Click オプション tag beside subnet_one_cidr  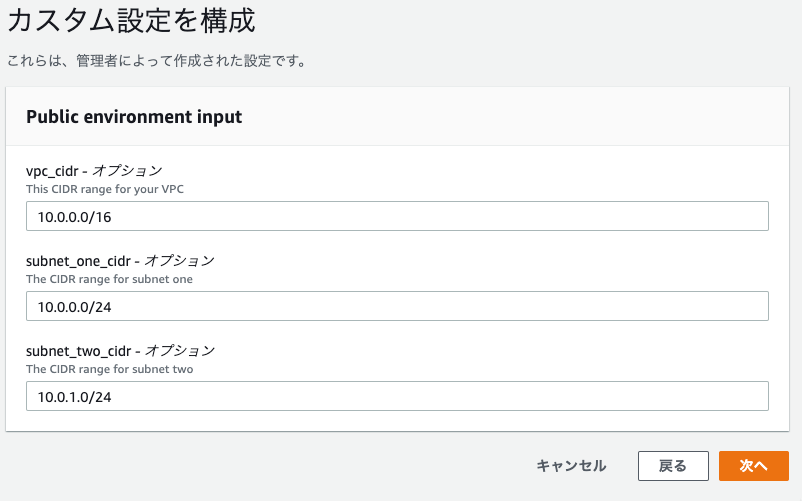point(180,260)
